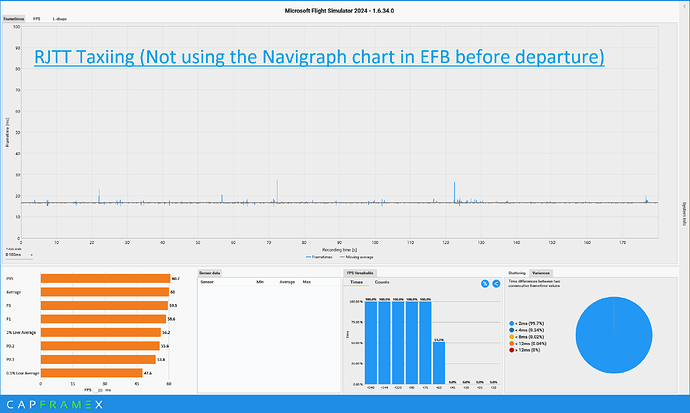Click the CapFrameX logo in bottom bar

55,405
